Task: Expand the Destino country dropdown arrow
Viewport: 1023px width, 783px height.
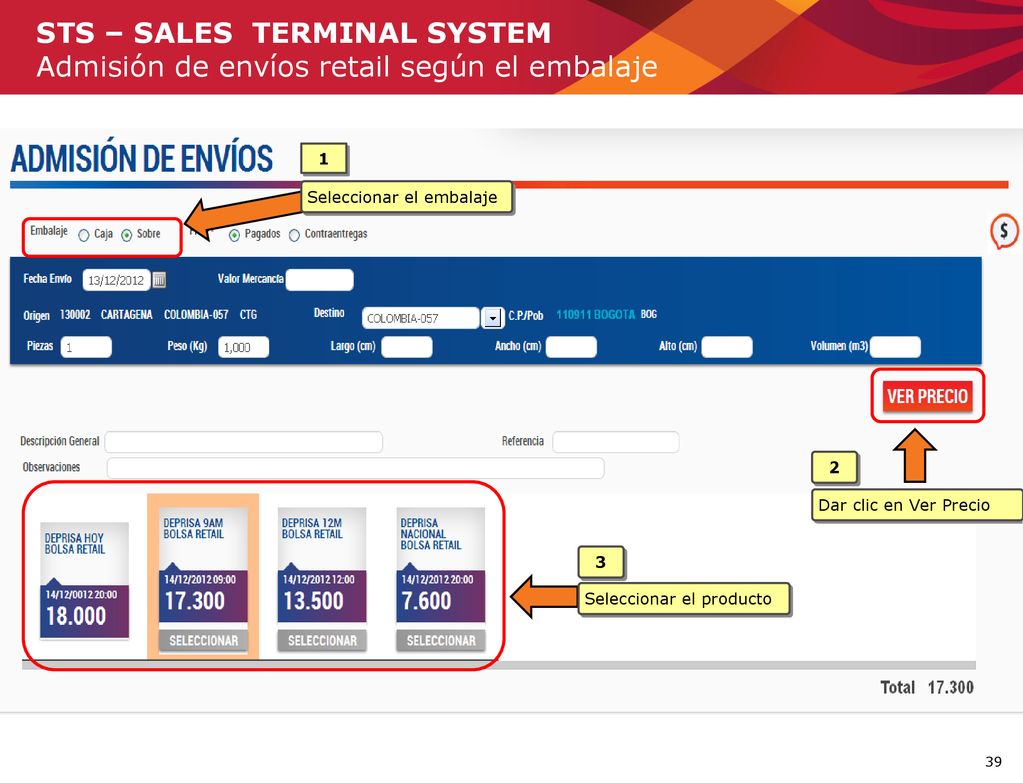Action: (x=493, y=318)
